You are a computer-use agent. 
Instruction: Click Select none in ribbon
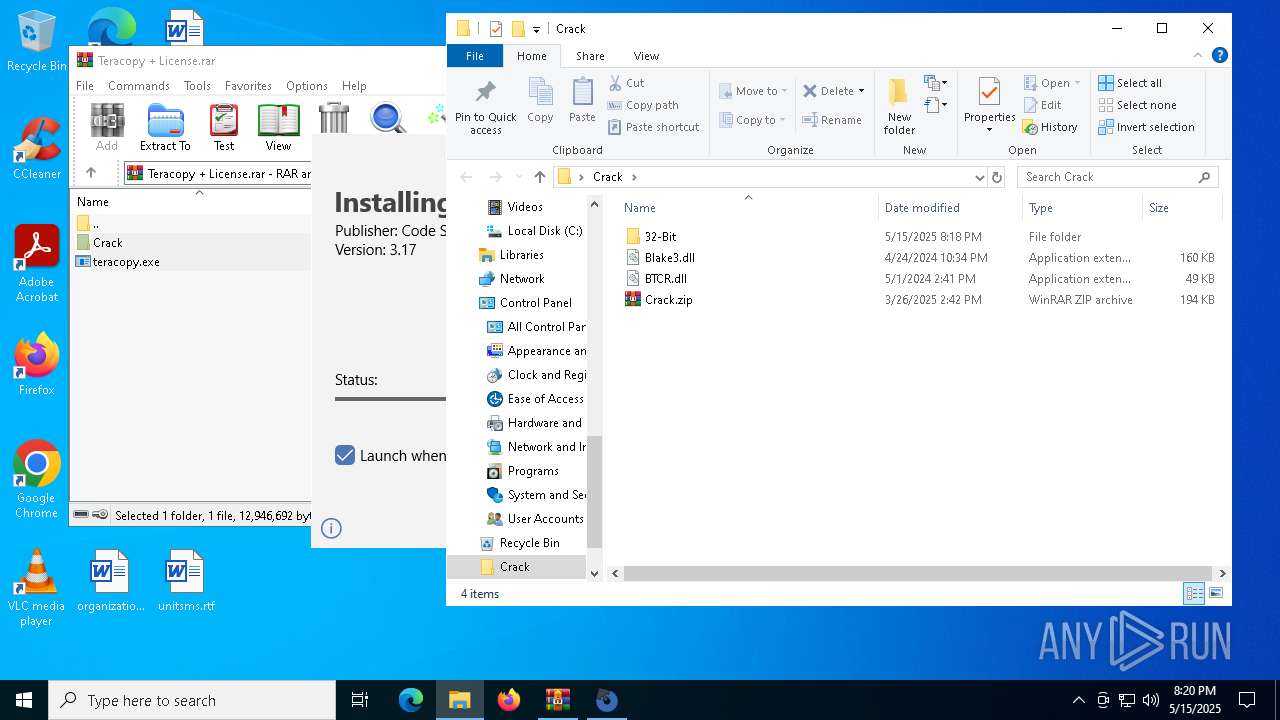click(1137, 105)
